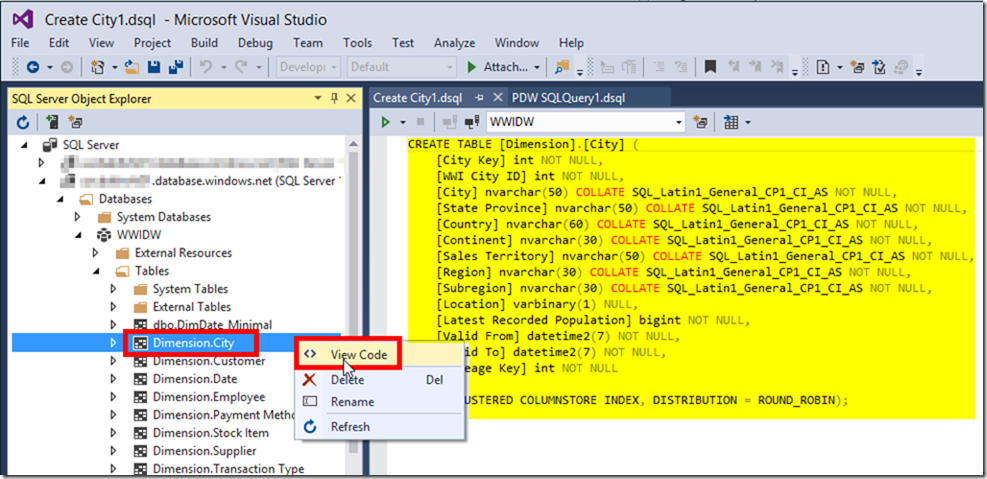Click the Execute query green arrow

coord(386,122)
